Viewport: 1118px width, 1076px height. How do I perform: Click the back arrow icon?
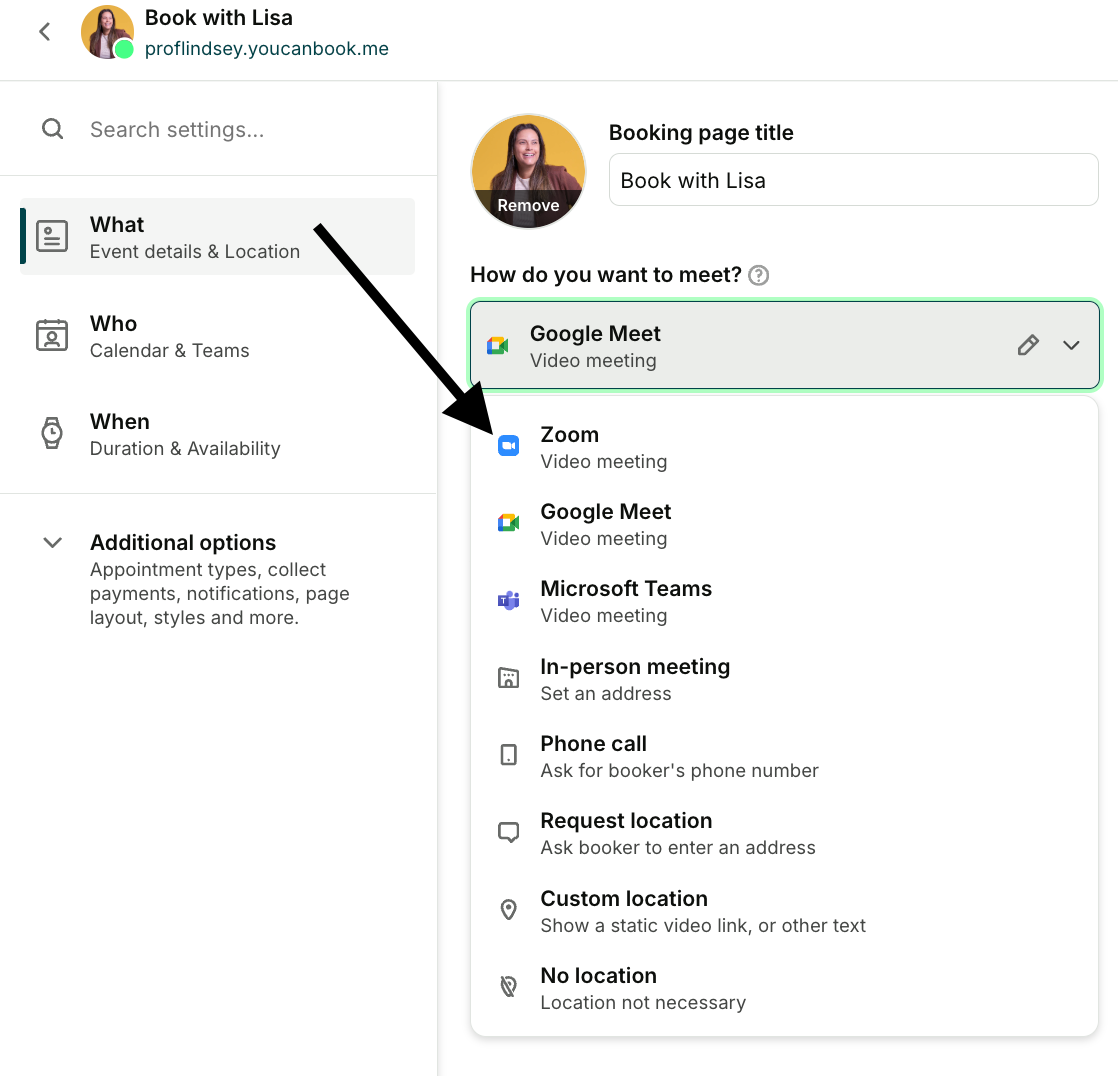click(x=45, y=31)
